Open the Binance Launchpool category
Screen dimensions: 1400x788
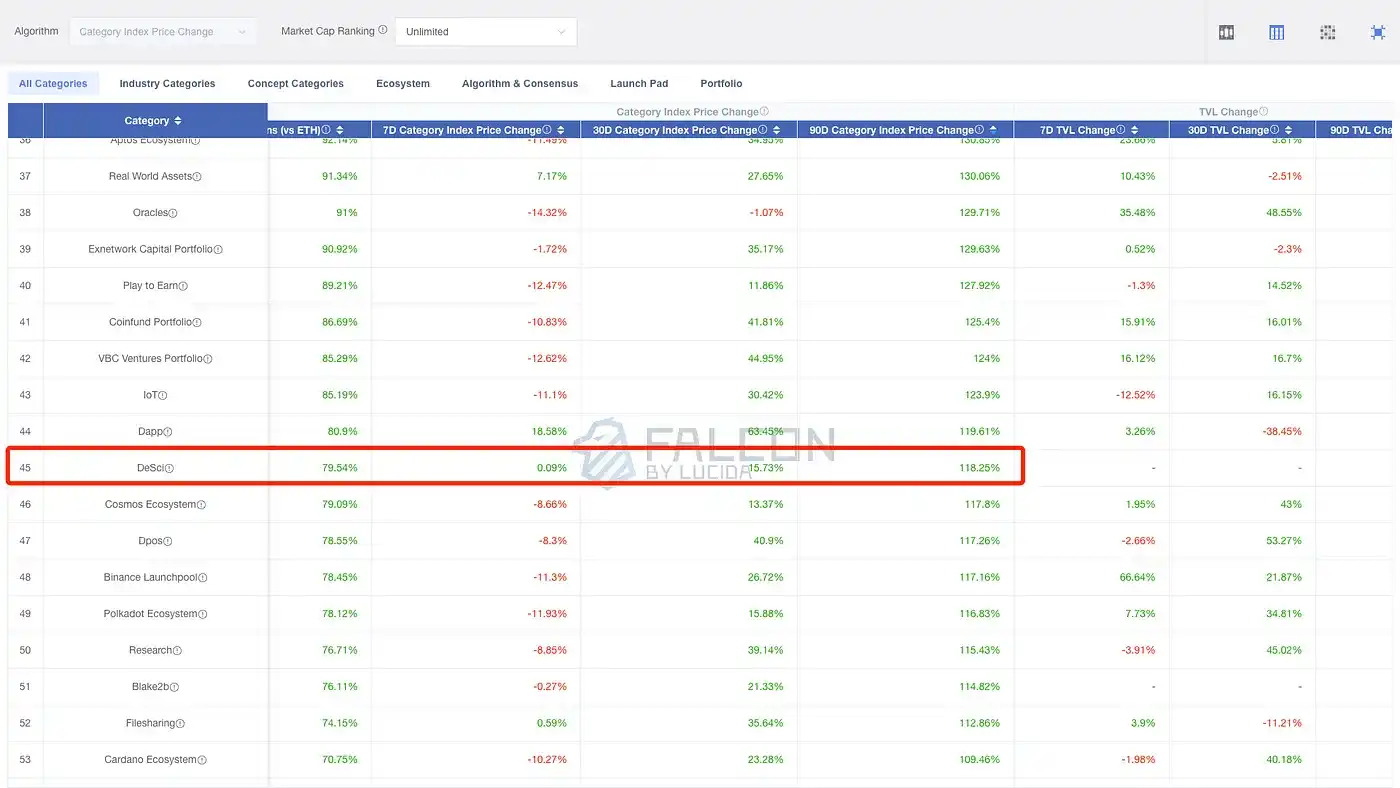(x=150, y=578)
